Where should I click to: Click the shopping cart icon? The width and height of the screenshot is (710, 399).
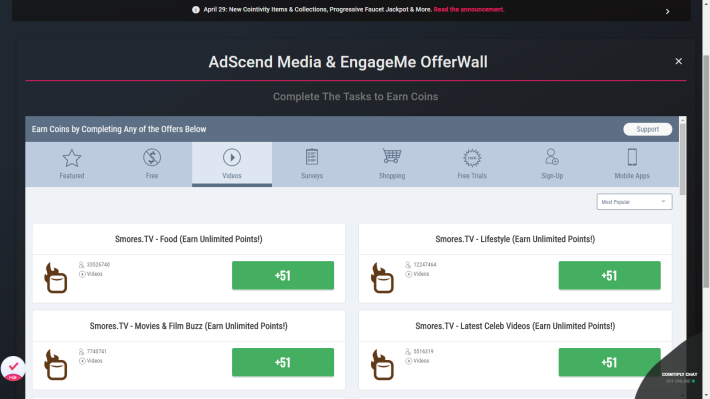point(392,156)
